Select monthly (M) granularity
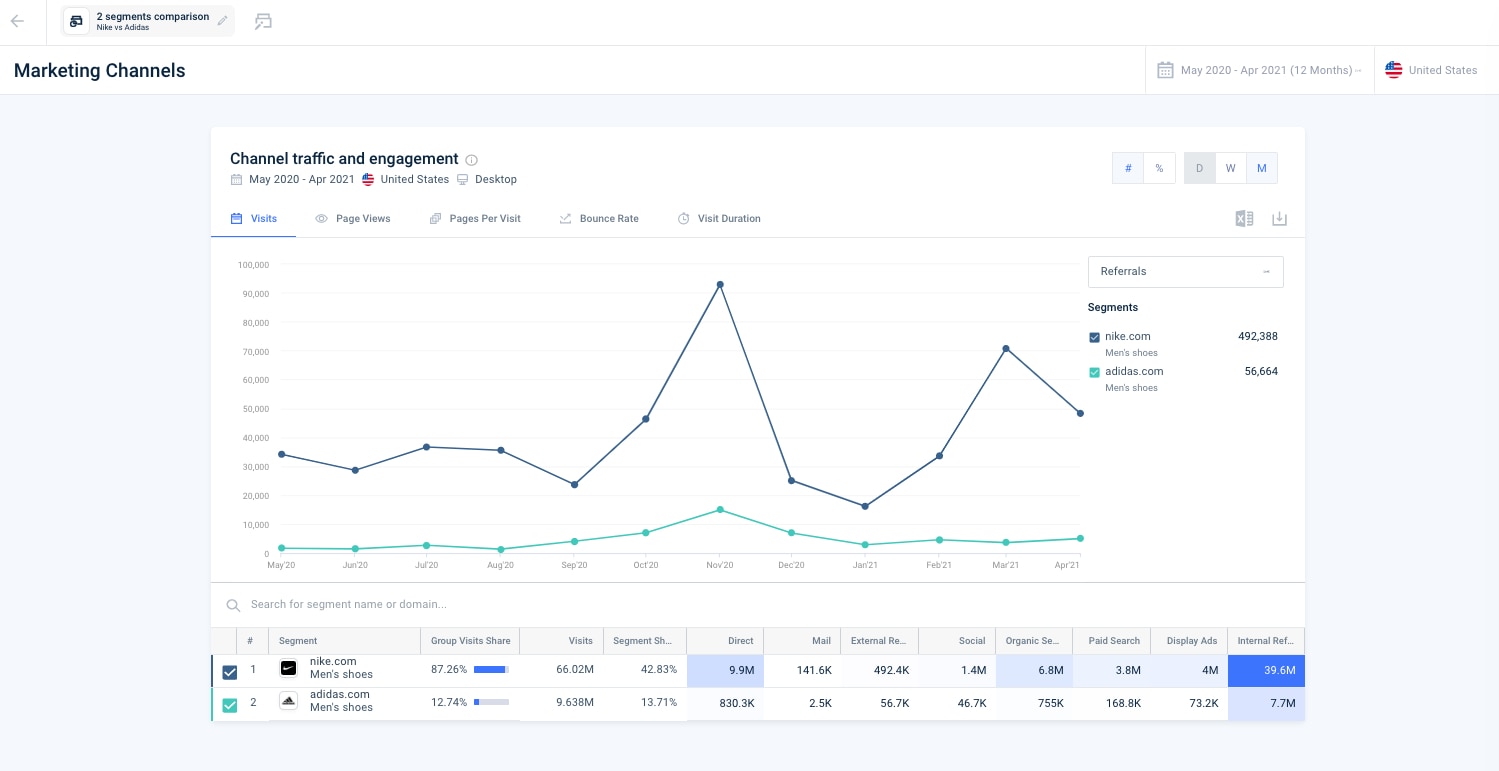 (x=1262, y=168)
